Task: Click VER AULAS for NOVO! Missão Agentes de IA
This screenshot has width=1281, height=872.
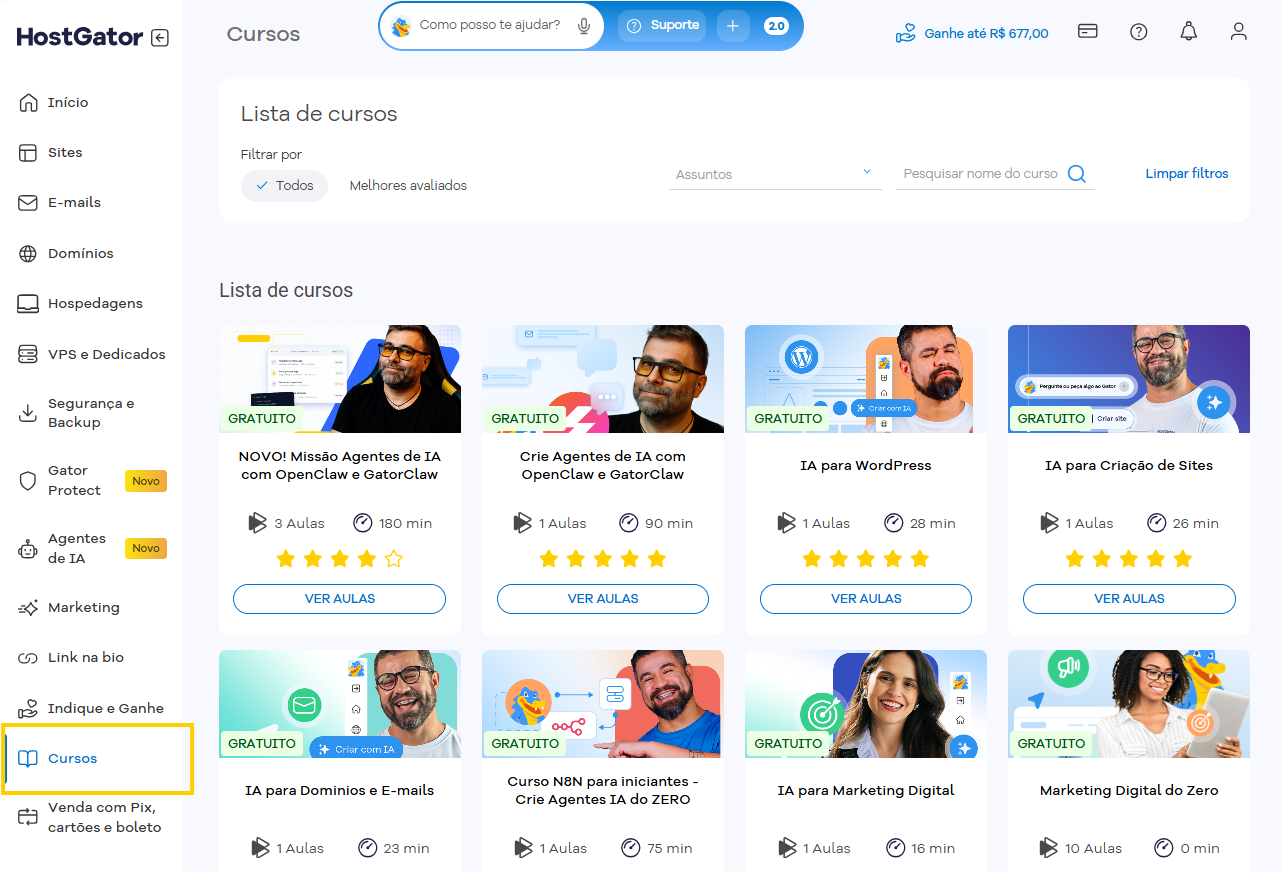Action: point(339,598)
